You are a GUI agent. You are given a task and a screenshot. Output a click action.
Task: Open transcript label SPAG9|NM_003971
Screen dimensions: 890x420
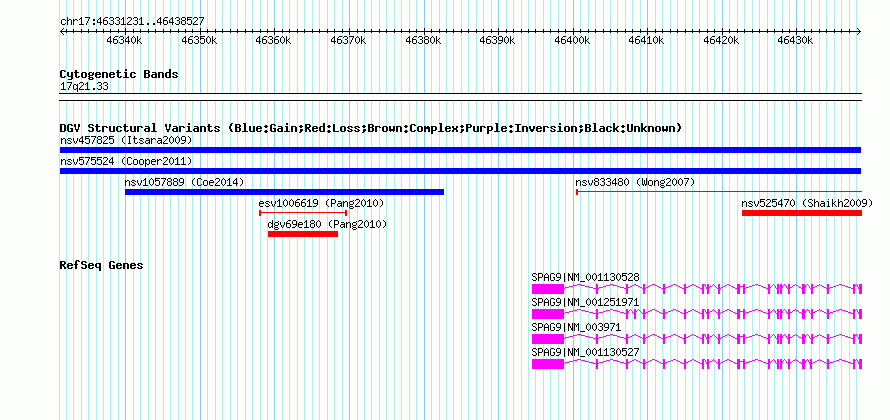(x=577, y=327)
